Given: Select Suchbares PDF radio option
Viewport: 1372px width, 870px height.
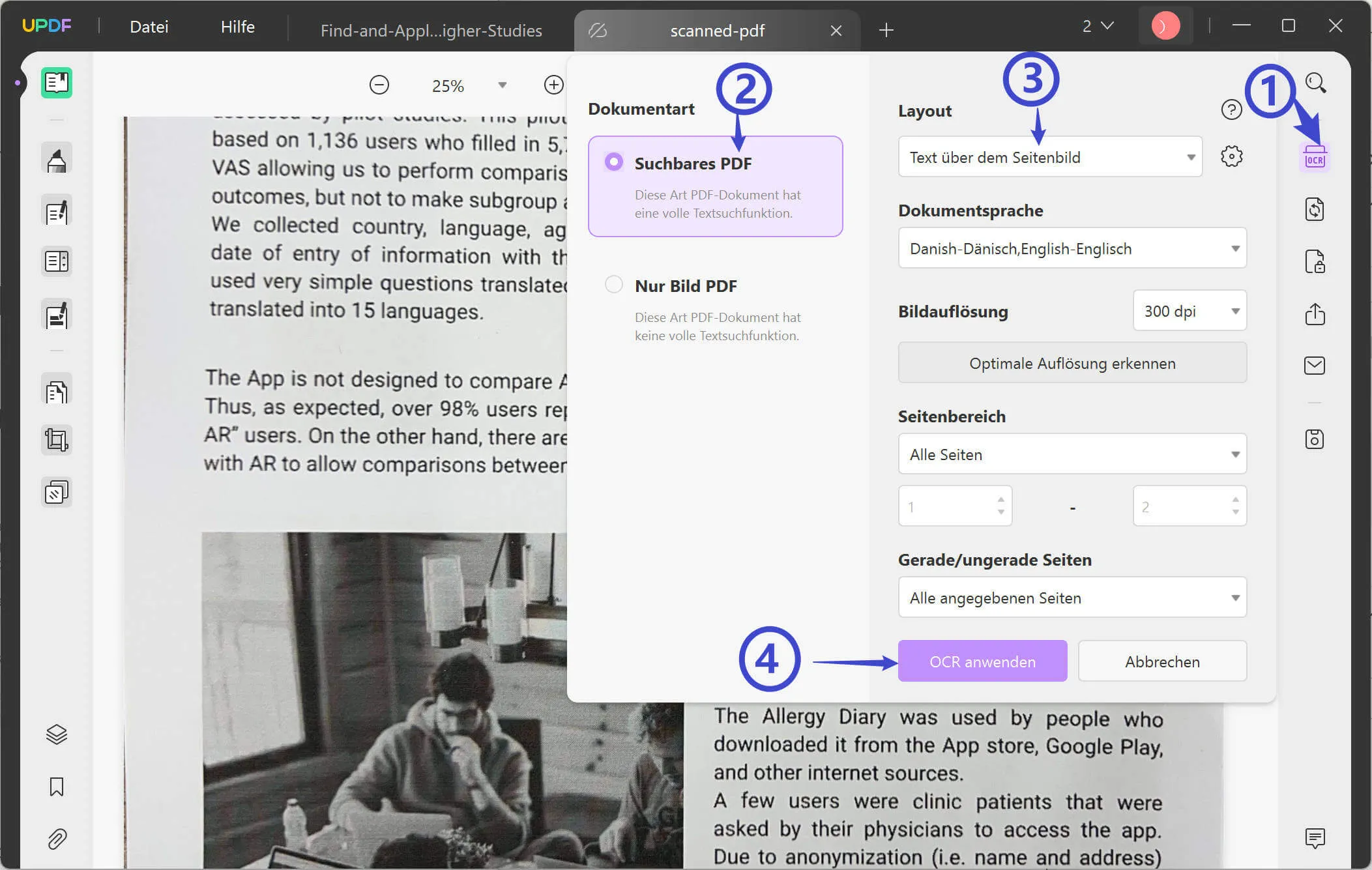Looking at the screenshot, I should pos(613,162).
